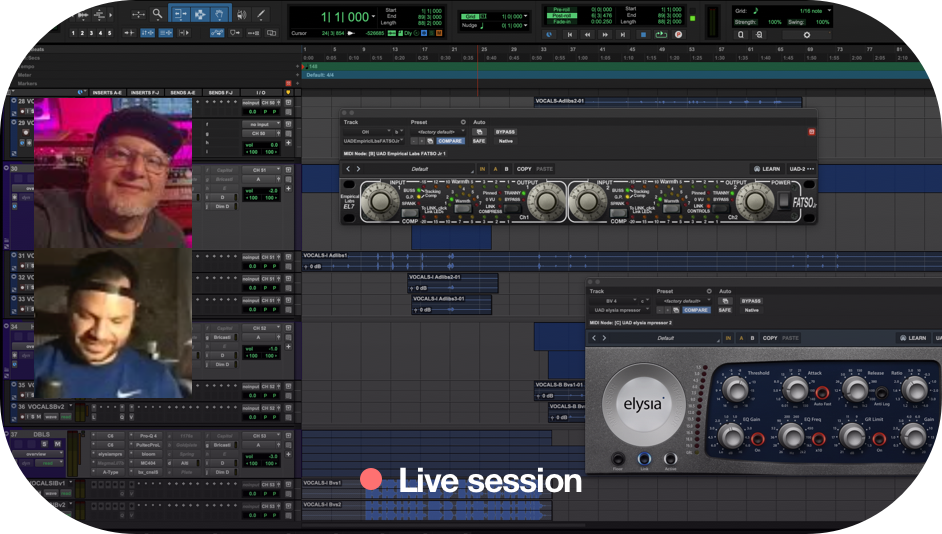This screenshot has width=942, height=534.
Task: Toggle Pre-roll in the transport
Action: pos(561,10)
